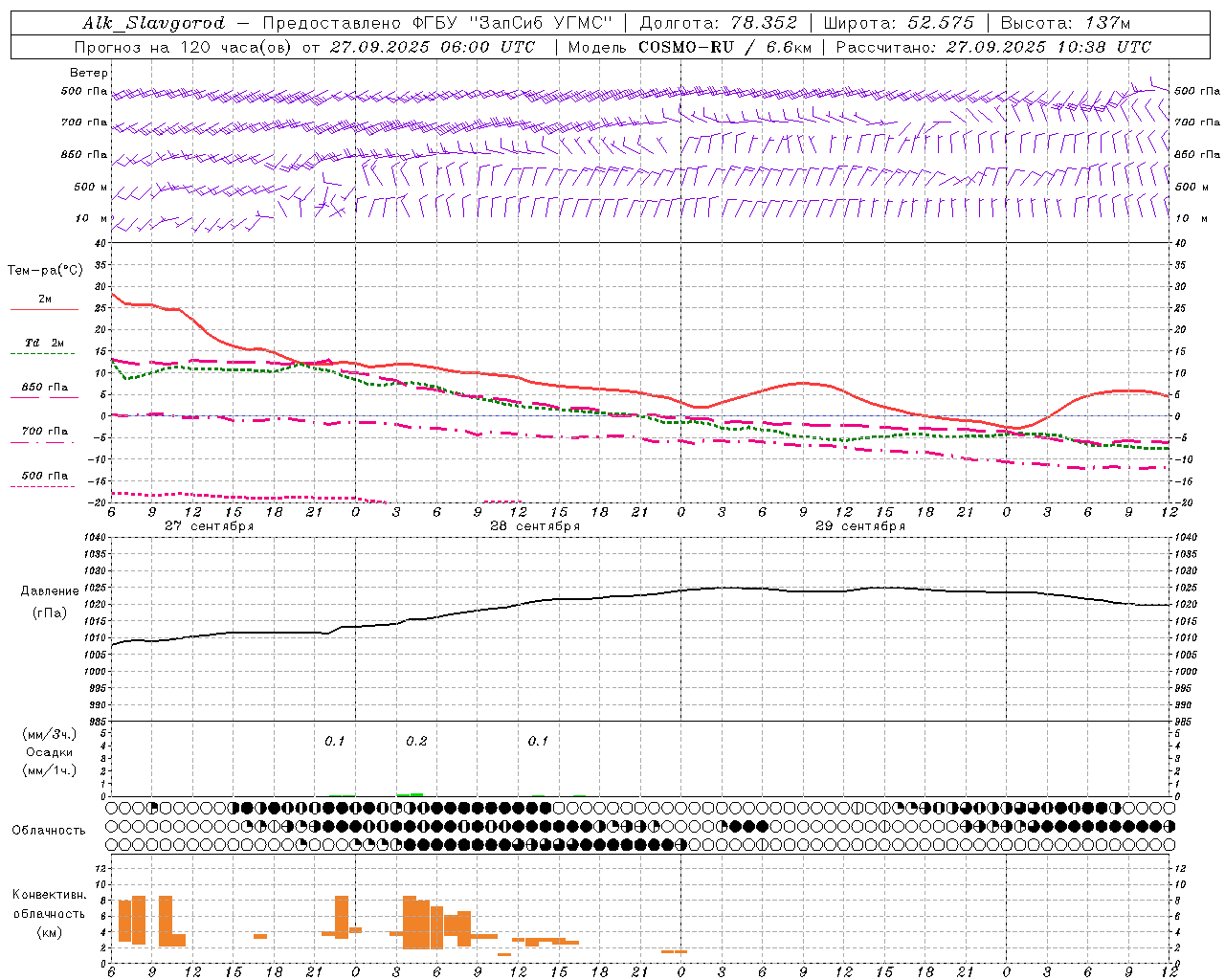Click the green precipitation bar
This screenshot has height=980, width=1225.
point(411,794)
